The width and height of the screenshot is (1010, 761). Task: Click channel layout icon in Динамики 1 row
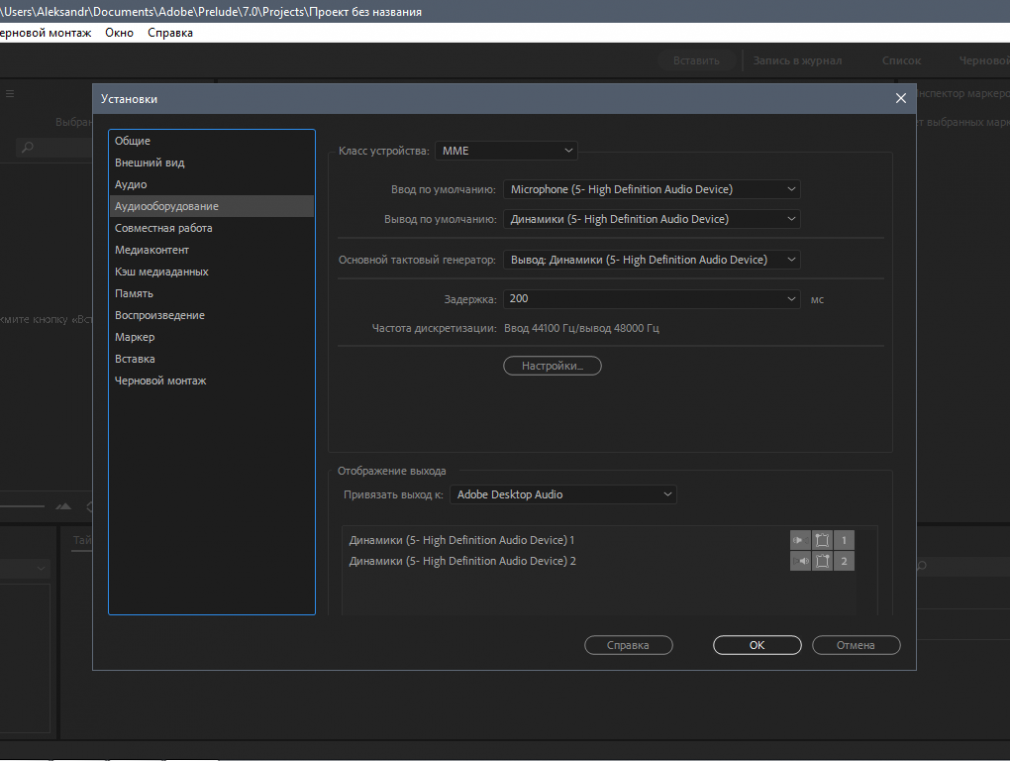pos(823,540)
